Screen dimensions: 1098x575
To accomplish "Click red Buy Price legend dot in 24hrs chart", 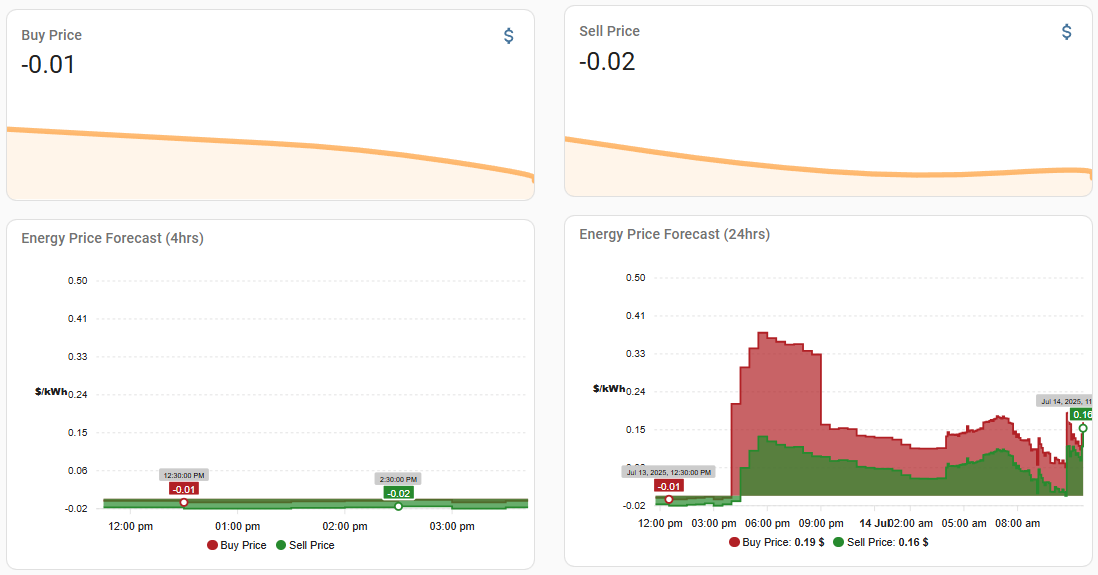I will pos(735,542).
